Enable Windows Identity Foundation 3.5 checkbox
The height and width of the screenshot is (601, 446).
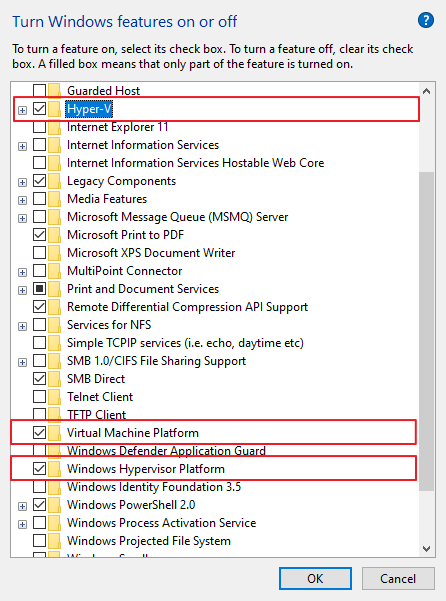coord(39,487)
